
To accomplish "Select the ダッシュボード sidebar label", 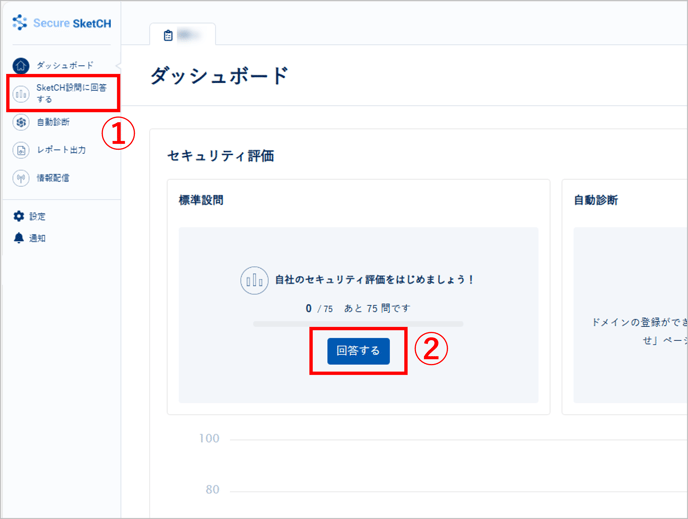I will pyautogui.click(x=65, y=66).
